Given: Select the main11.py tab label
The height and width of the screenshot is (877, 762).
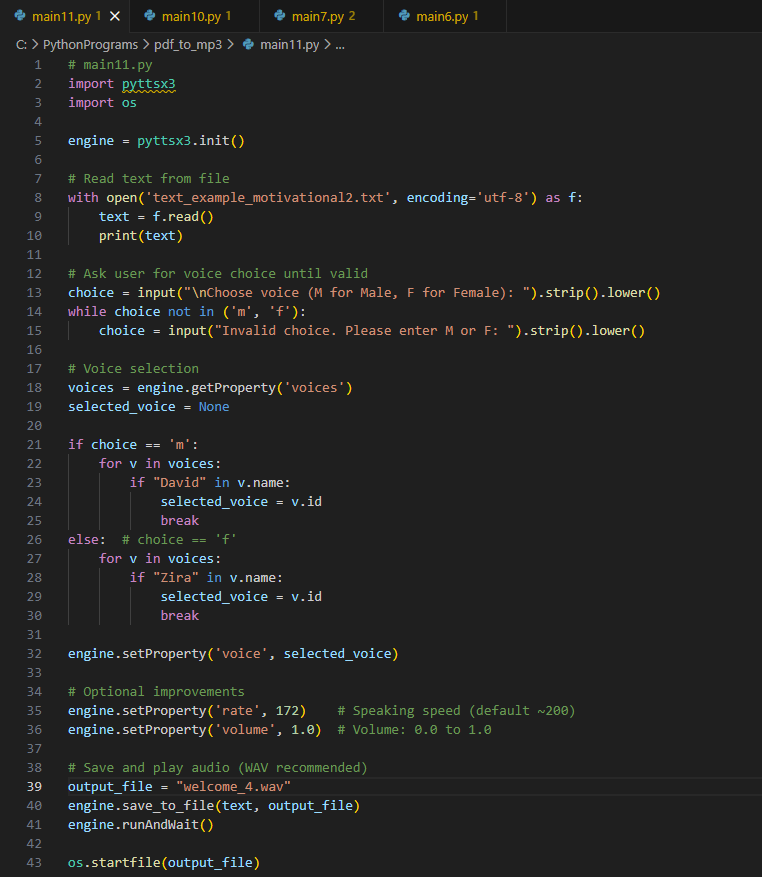Looking at the screenshot, I should pos(59,16).
